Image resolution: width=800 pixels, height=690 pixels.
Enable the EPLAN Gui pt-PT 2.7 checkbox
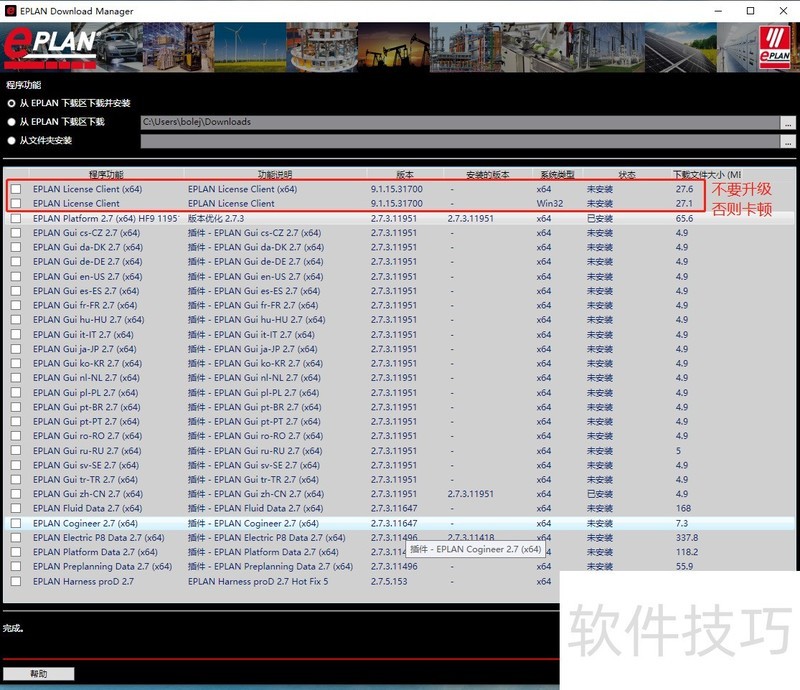coord(16,421)
